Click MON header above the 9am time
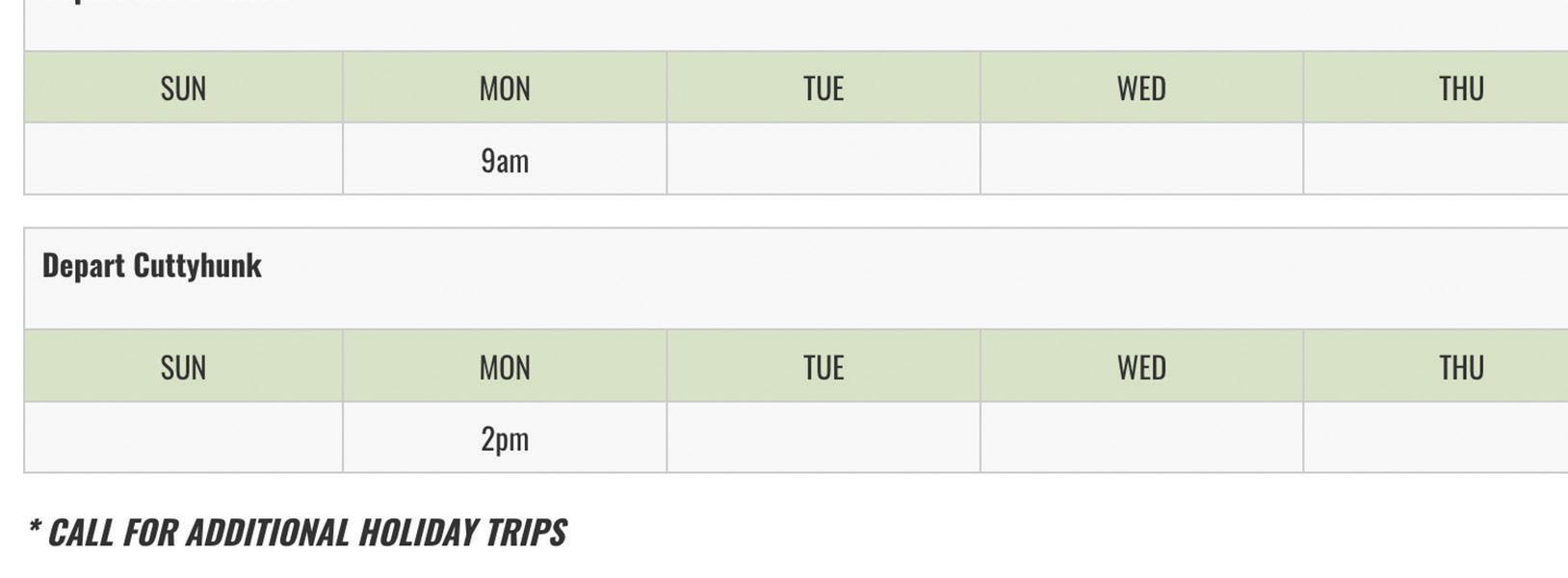1568x578 pixels. tap(505, 89)
